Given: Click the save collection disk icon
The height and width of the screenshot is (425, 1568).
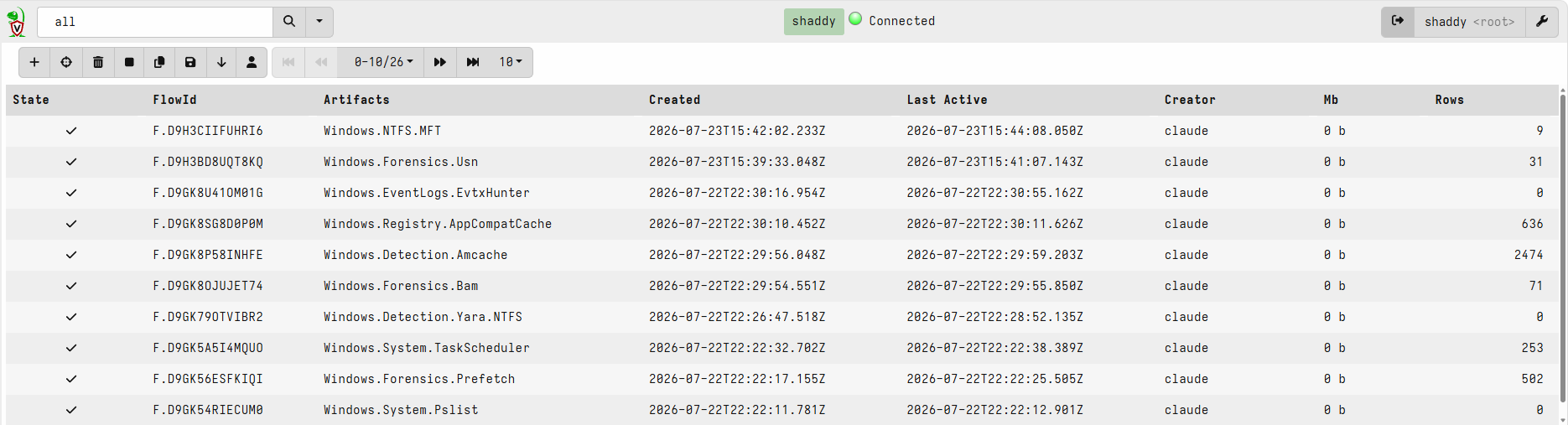Looking at the screenshot, I should point(190,62).
